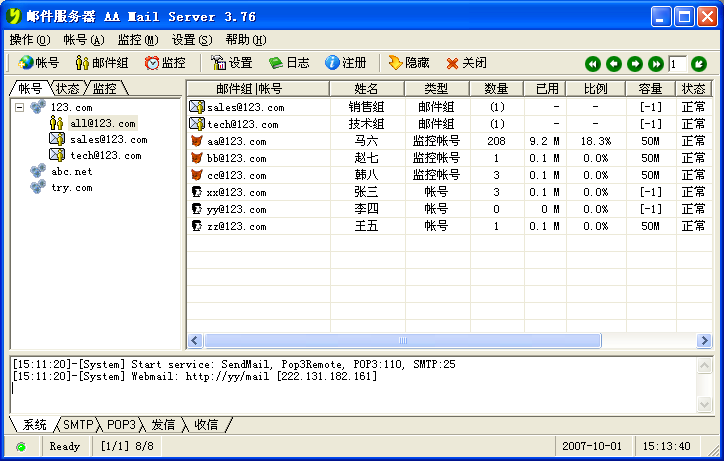Click the monitor account icon for bb@123.com

pos(197,158)
